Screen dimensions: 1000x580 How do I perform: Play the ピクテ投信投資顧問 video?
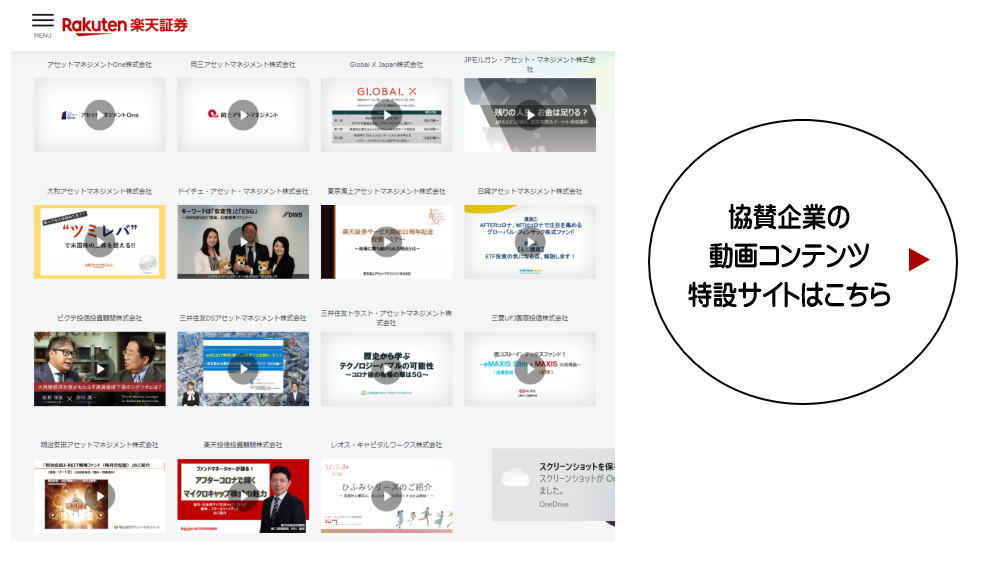coord(99,369)
